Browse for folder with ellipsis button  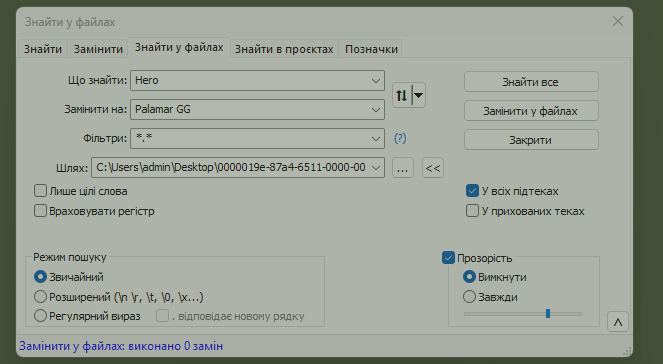pyautogui.click(x=403, y=168)
